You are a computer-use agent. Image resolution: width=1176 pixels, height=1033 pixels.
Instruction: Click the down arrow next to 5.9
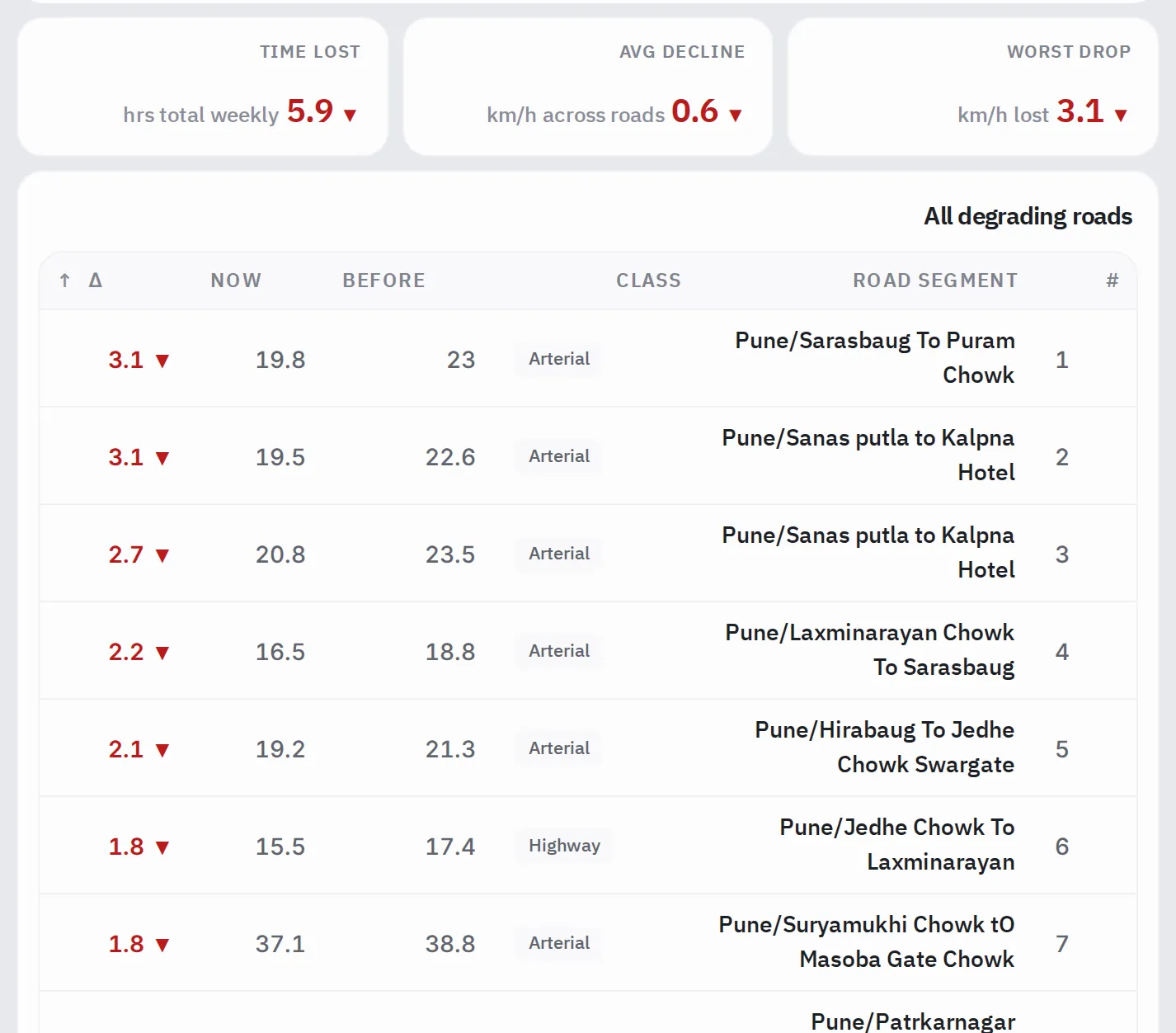click(x=350, y=116)
